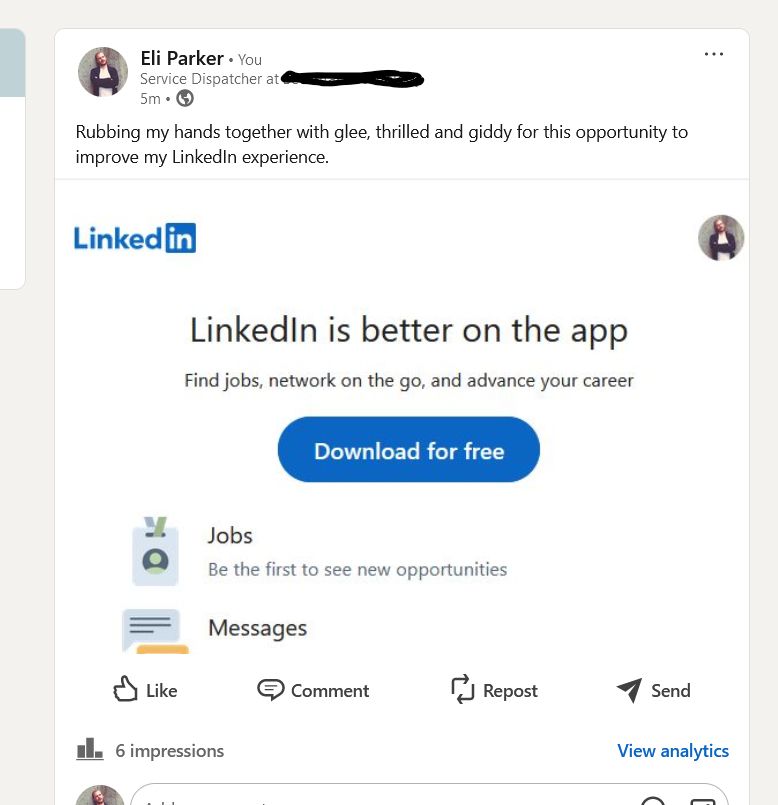Click the 6 impressions text
The width and height of the screenshot is (778, 805).
tap(169, 751)
